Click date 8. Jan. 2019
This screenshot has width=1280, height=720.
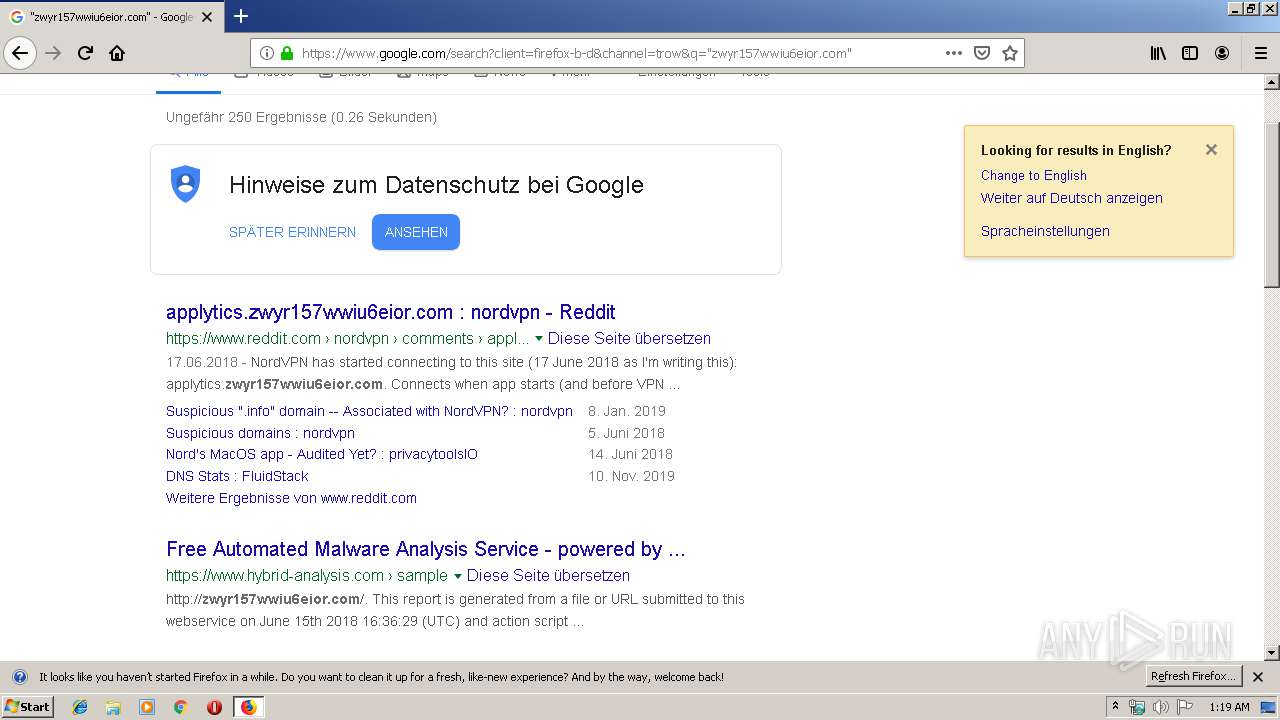coord(627,411)
